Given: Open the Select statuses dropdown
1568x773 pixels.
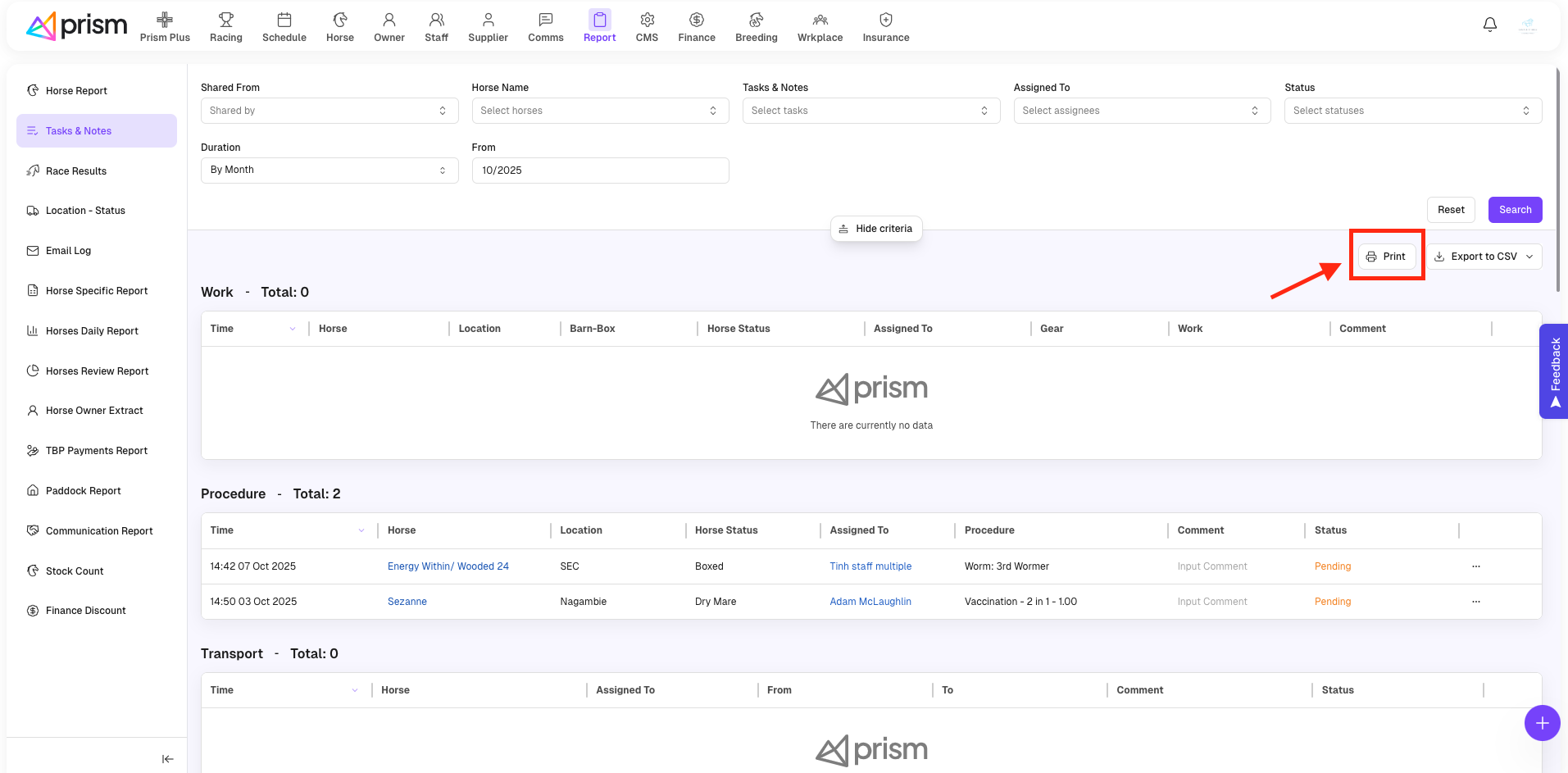Looking at the screenshot, I should [1412, 111].
